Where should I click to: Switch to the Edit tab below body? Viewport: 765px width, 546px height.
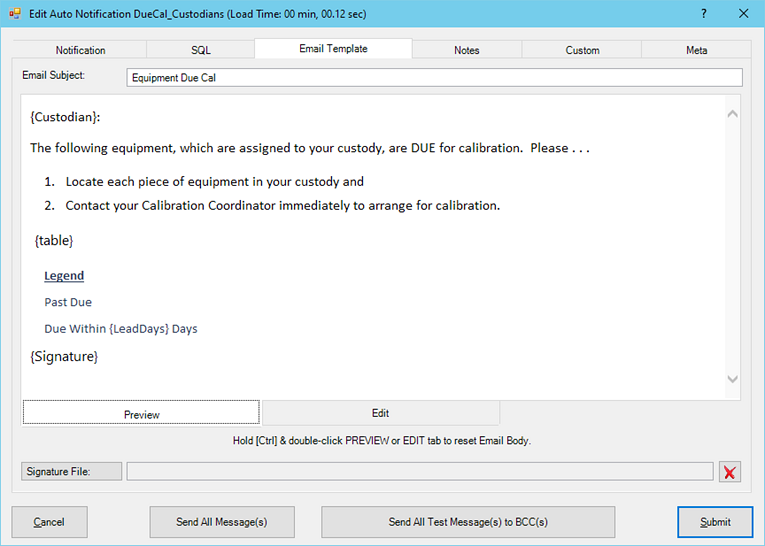tap(381, 413)
